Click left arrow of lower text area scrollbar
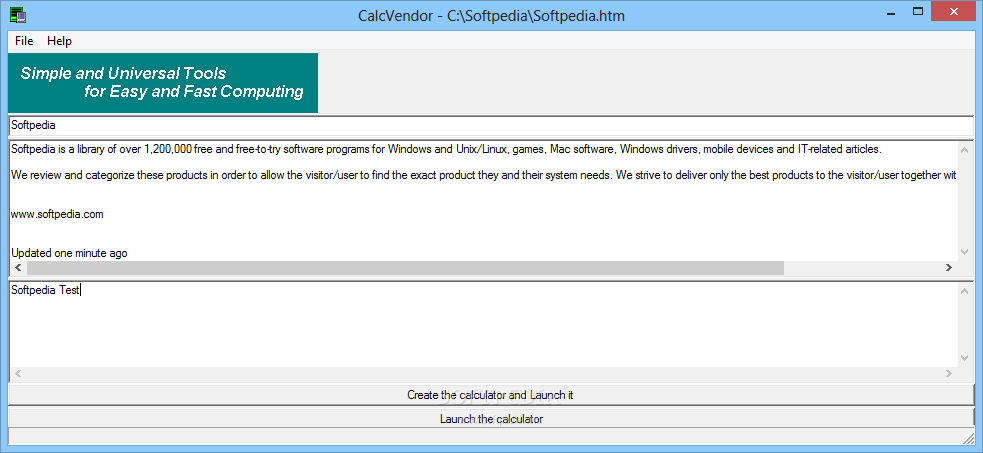This screenshot has height=453, width=983. pyautogui.click(x=18, y=373)
